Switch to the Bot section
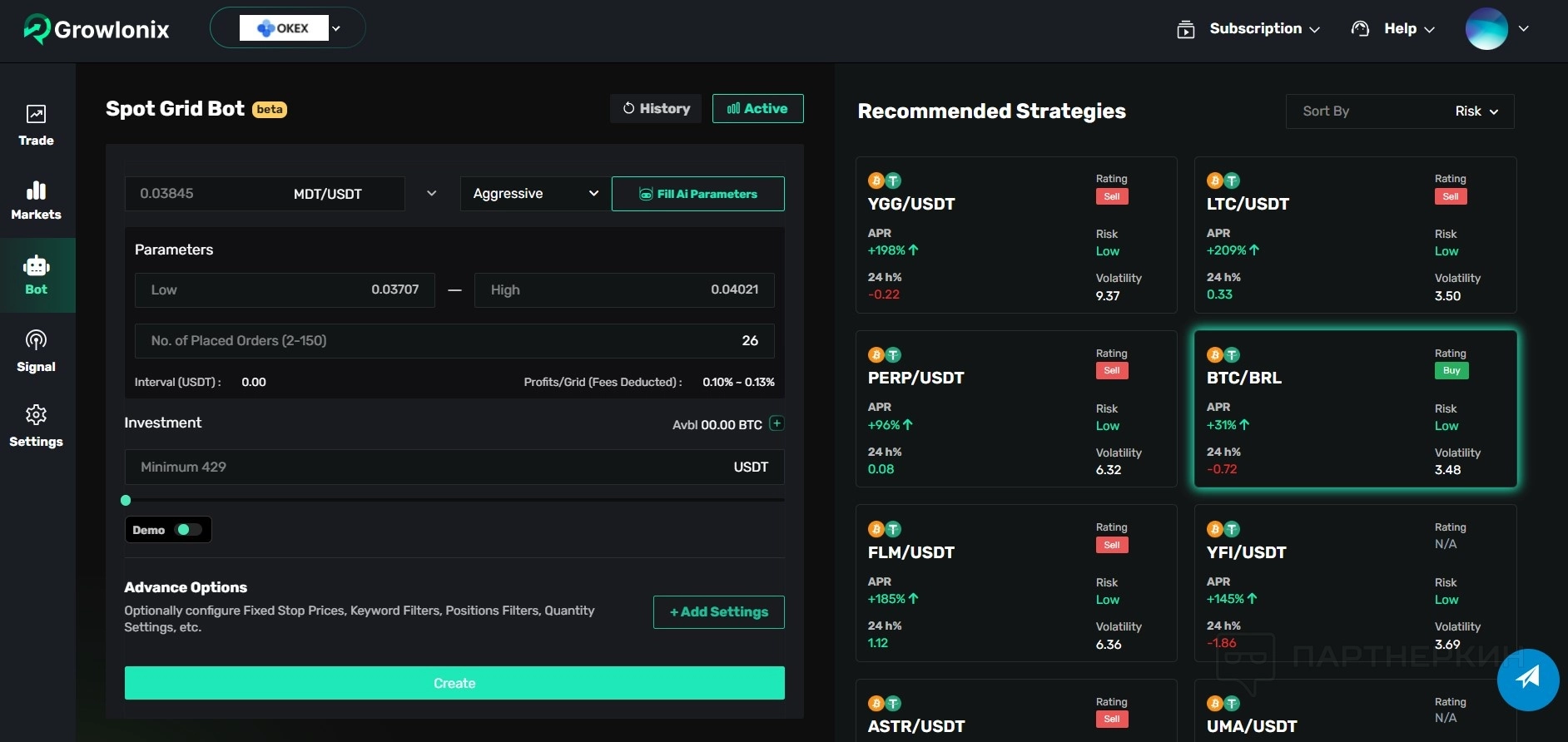 37,275
